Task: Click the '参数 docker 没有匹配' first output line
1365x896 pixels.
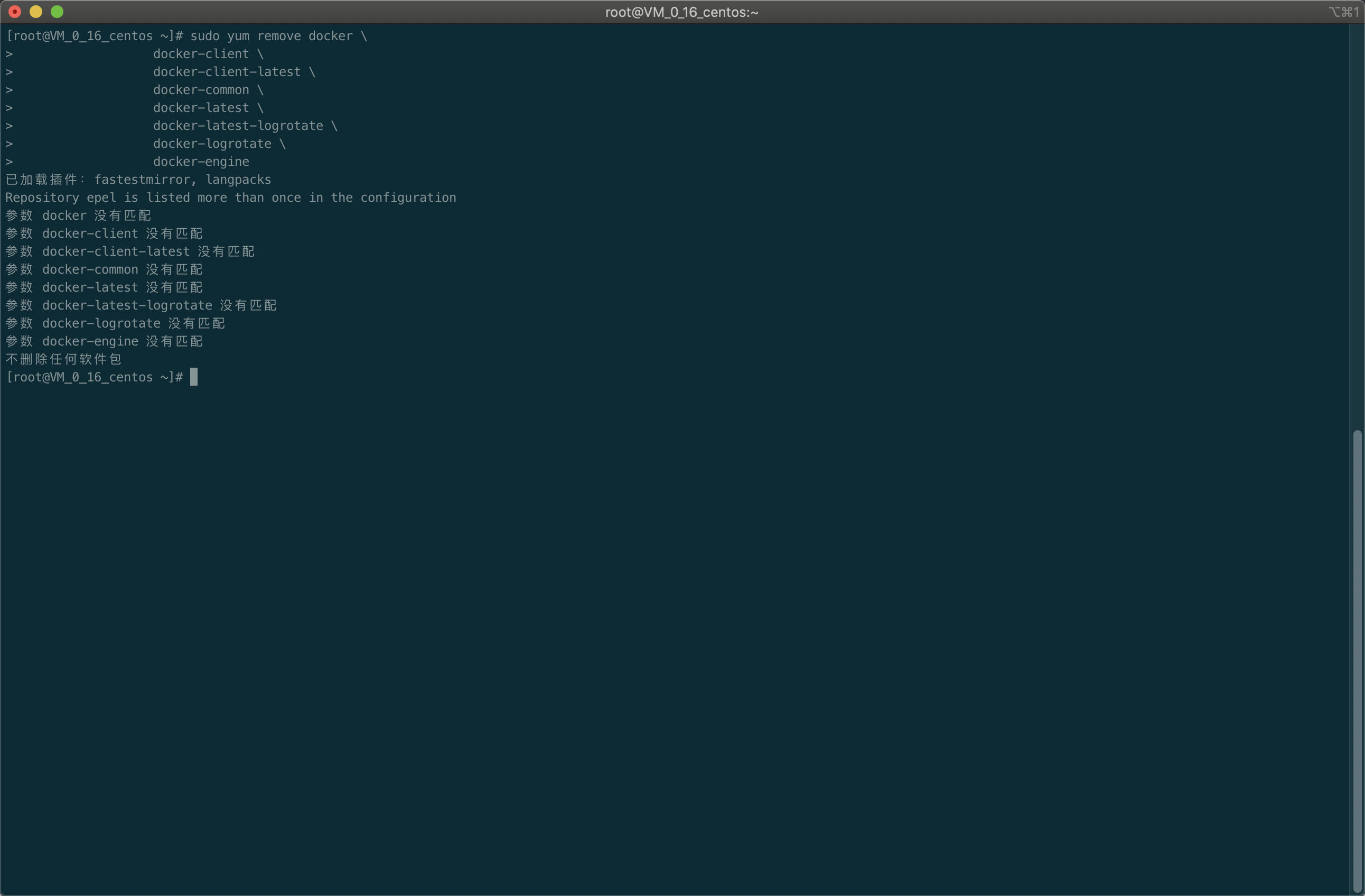Action: (x=78, y=216)
